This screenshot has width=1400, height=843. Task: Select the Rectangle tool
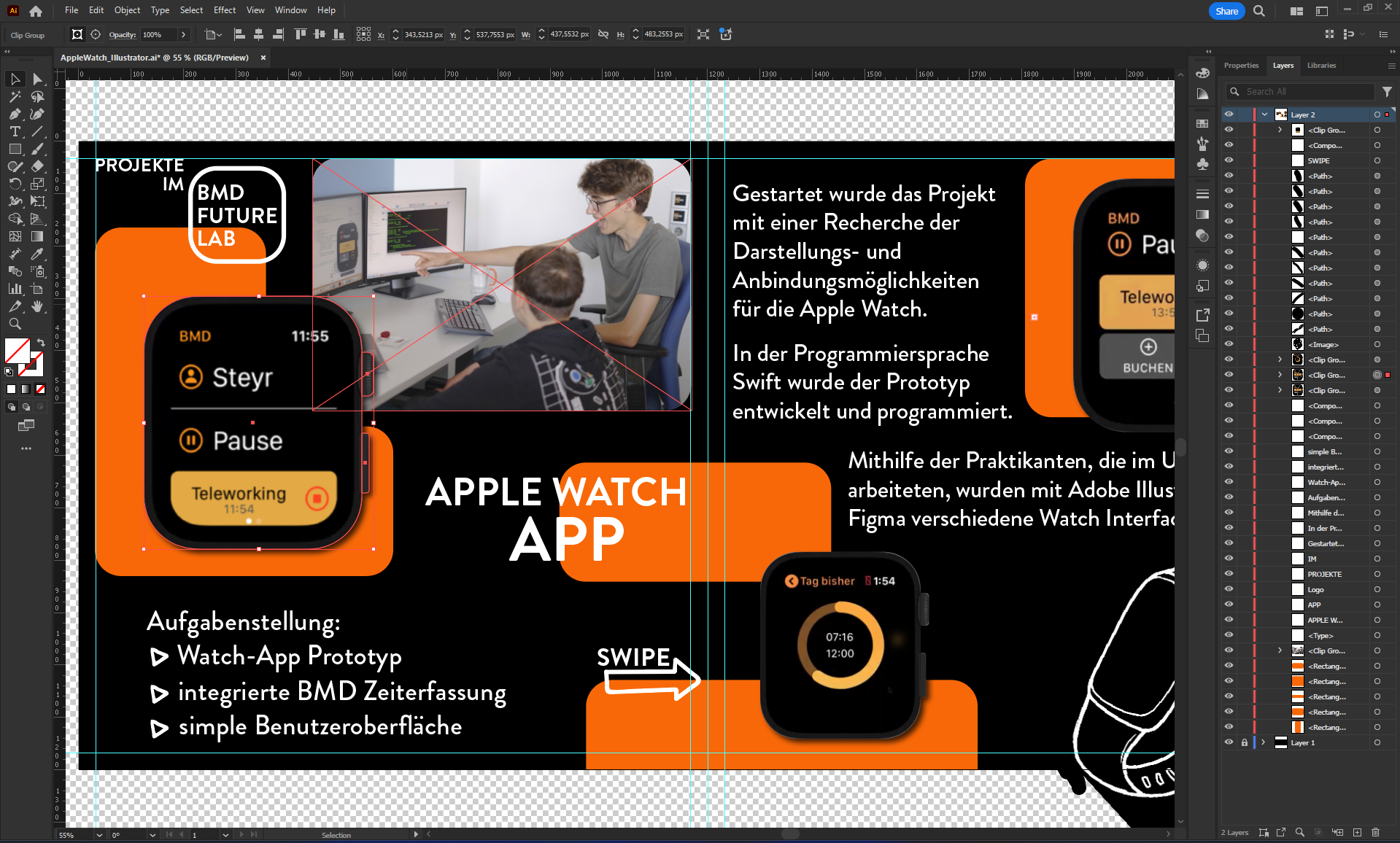[x=15, y=149]
